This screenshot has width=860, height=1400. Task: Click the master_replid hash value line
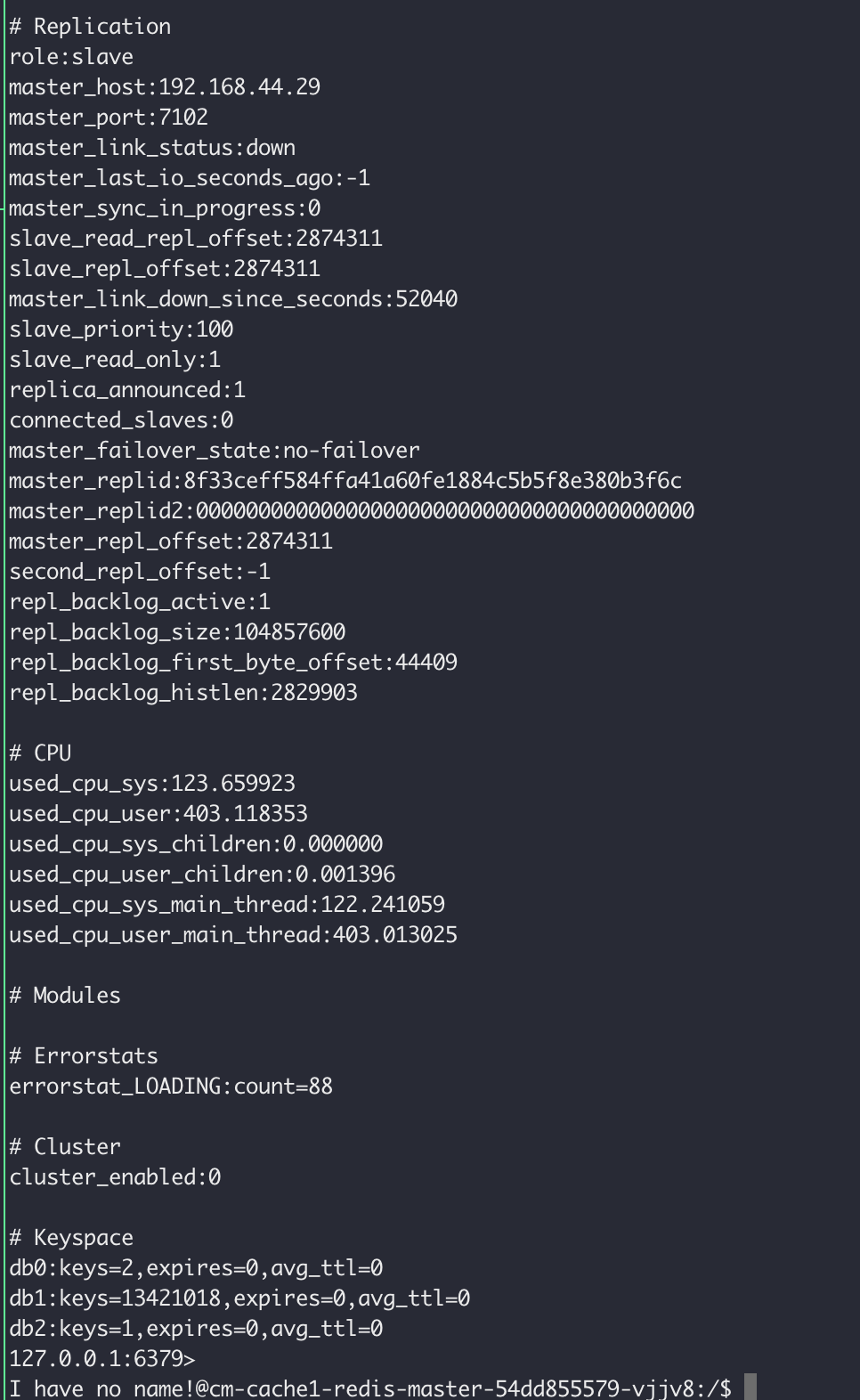tap(345, 481)
